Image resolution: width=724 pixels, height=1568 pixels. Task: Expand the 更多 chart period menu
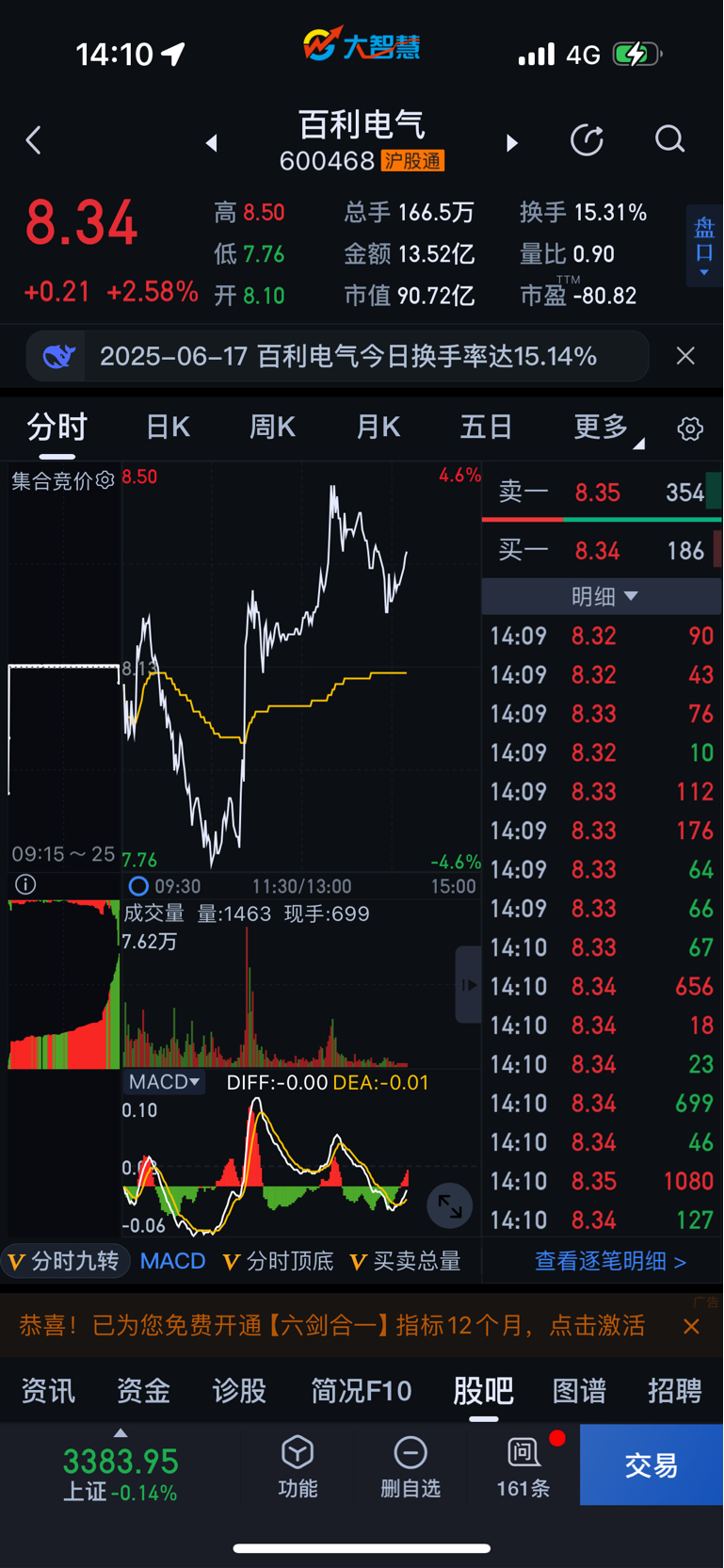pyautogui.click(x=608, y=428)
